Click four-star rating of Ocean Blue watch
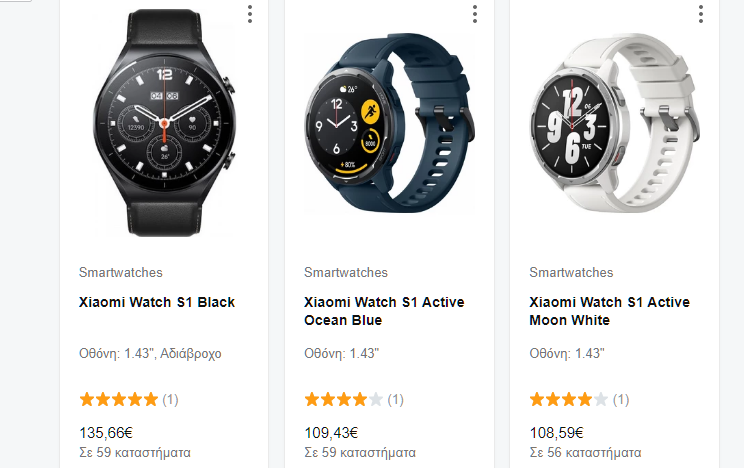 click(344, 400)
